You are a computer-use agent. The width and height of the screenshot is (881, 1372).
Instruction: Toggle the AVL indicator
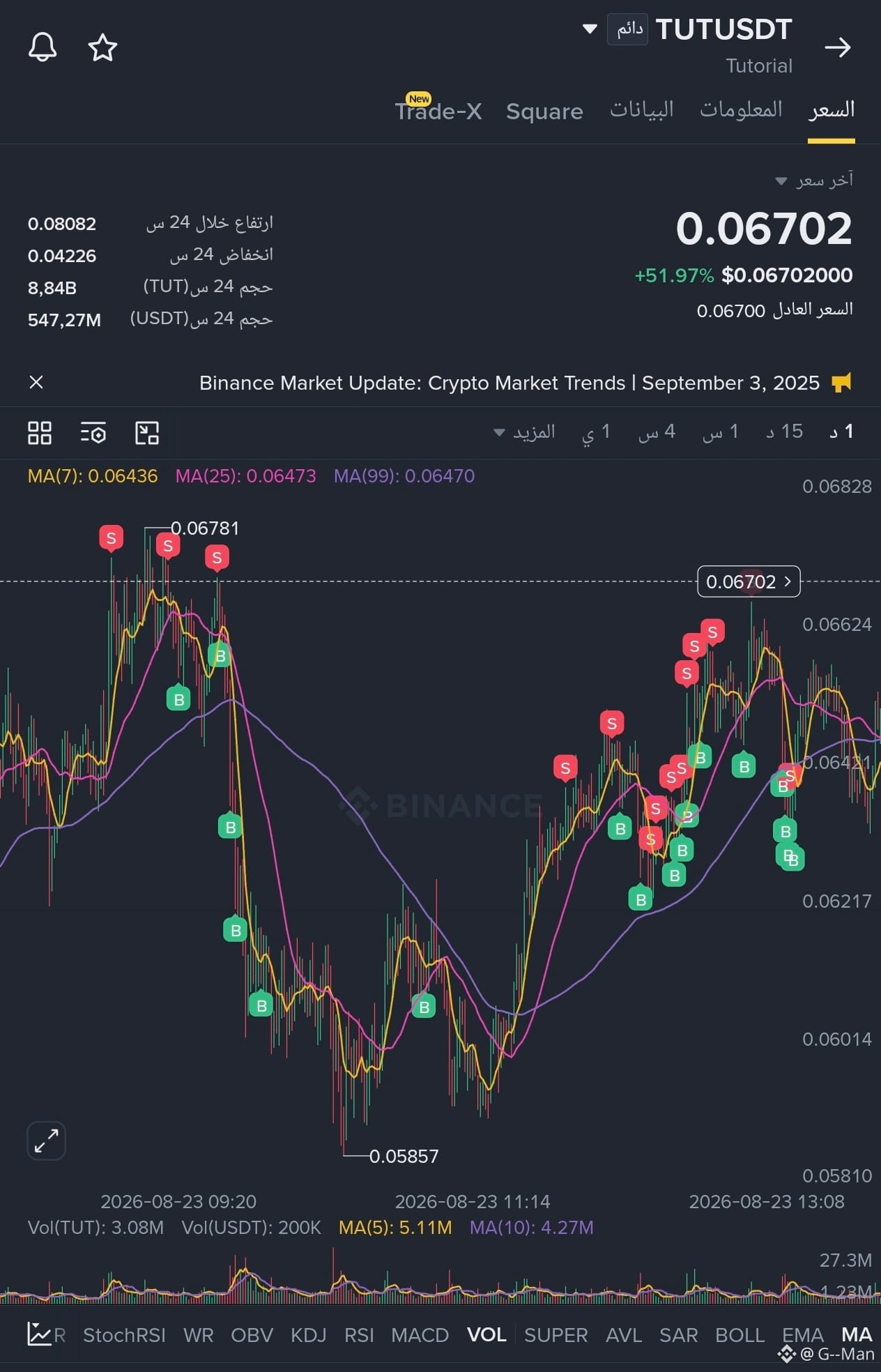click(x=624, y=1334)
